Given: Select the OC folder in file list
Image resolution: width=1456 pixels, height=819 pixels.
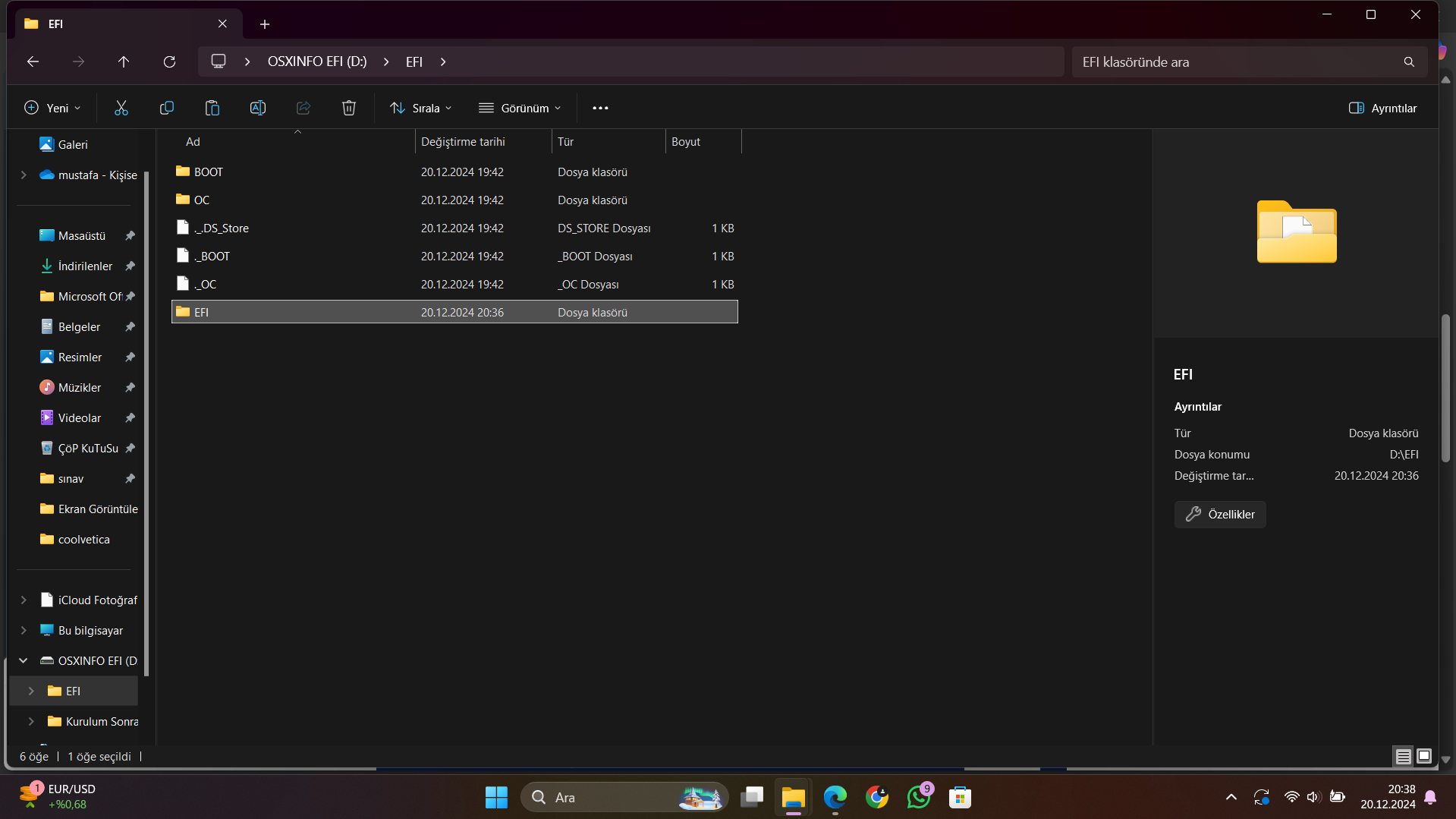Looking at the screenshot, I should [202, 200].
